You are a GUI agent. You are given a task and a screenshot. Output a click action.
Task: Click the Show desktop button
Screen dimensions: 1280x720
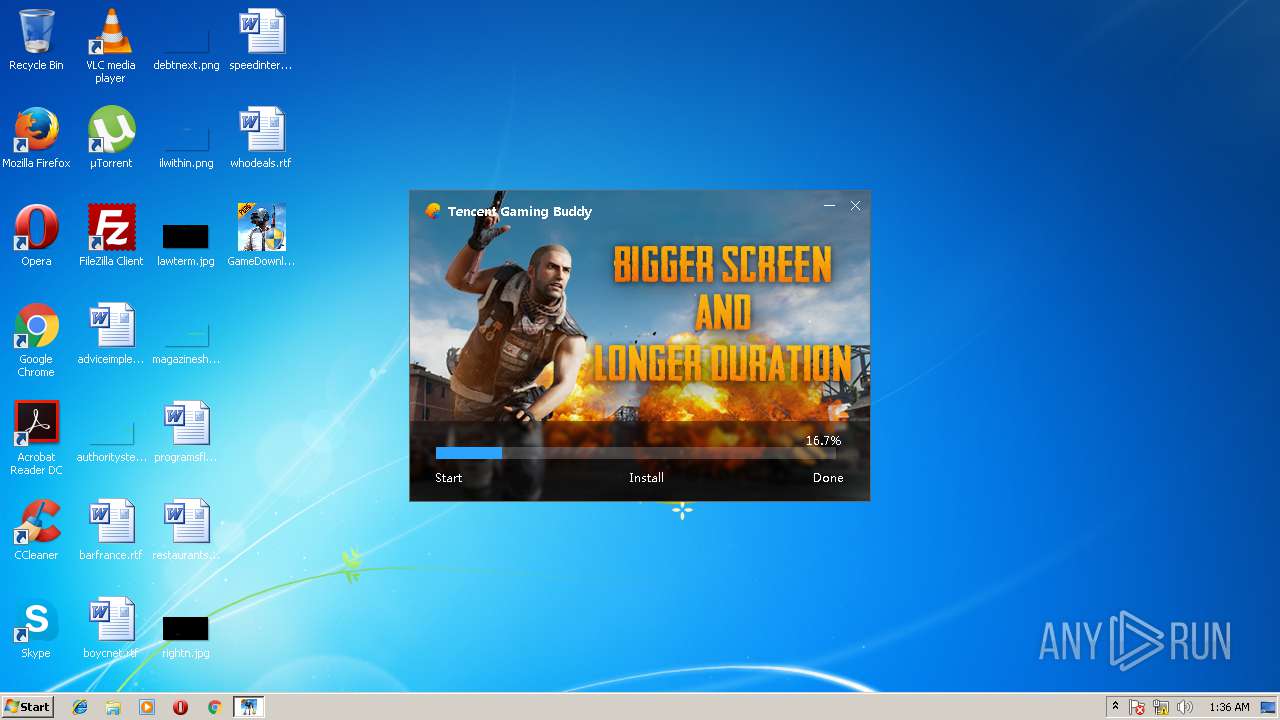click(x=1270, y=707)
